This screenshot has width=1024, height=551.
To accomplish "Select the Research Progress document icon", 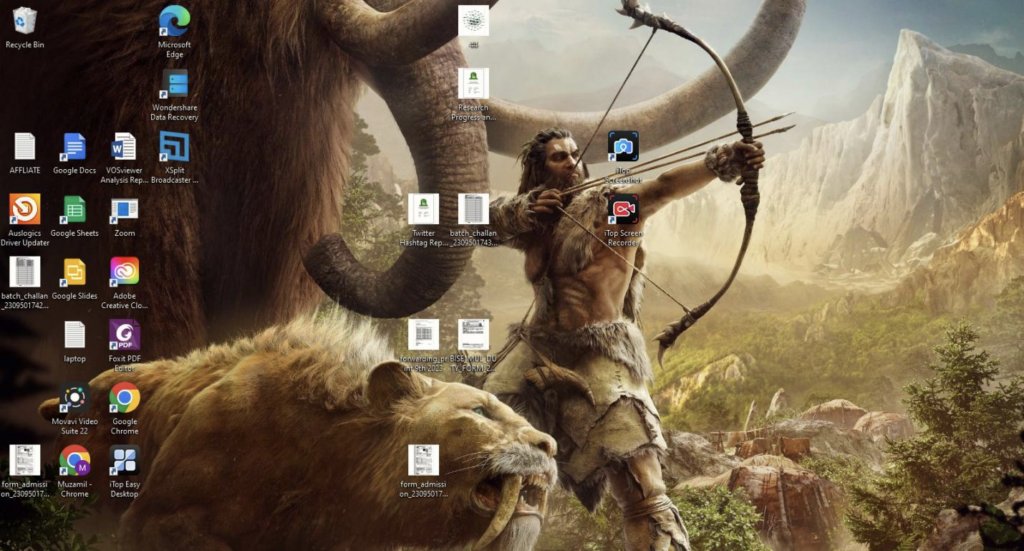I will pos(473,95).
